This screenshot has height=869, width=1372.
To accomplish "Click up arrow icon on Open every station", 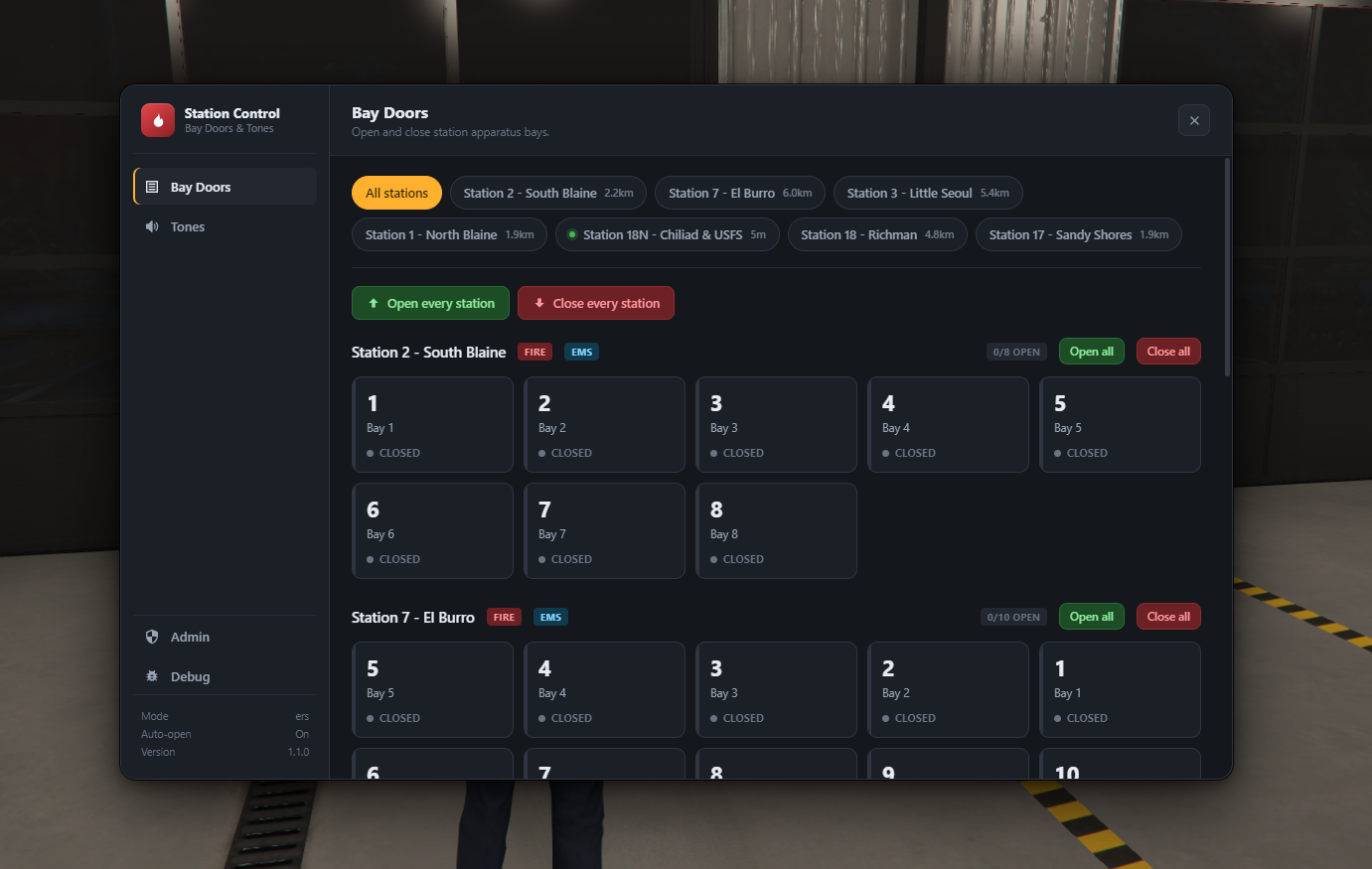I will pos(374,303).
